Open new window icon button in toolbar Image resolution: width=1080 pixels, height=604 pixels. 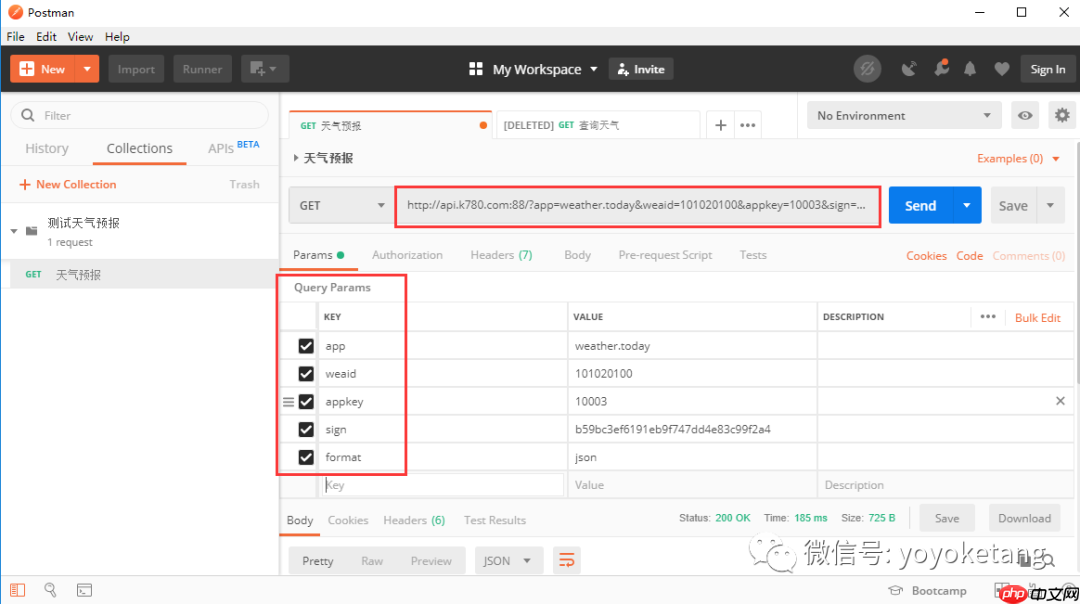(x=264, y=69)
